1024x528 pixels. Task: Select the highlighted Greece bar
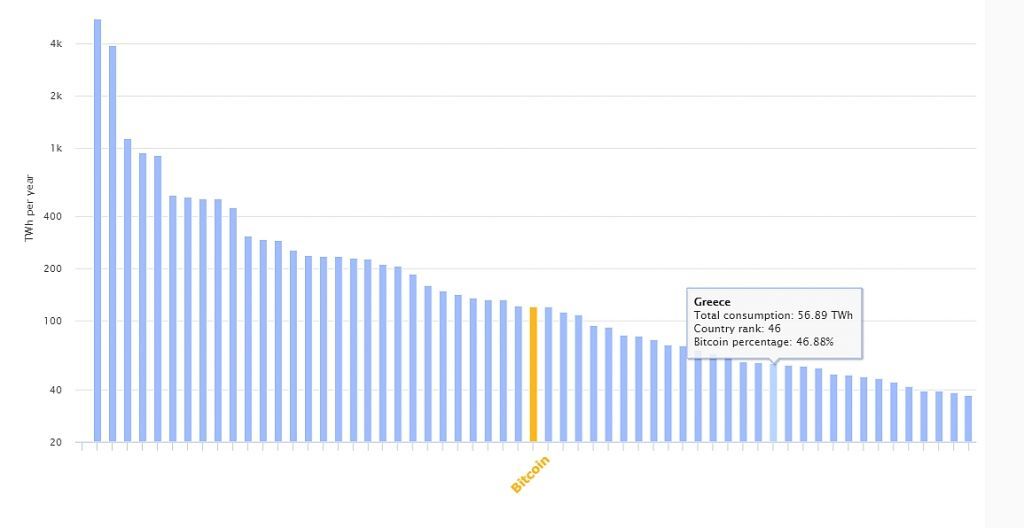click(x=773, y=402)
